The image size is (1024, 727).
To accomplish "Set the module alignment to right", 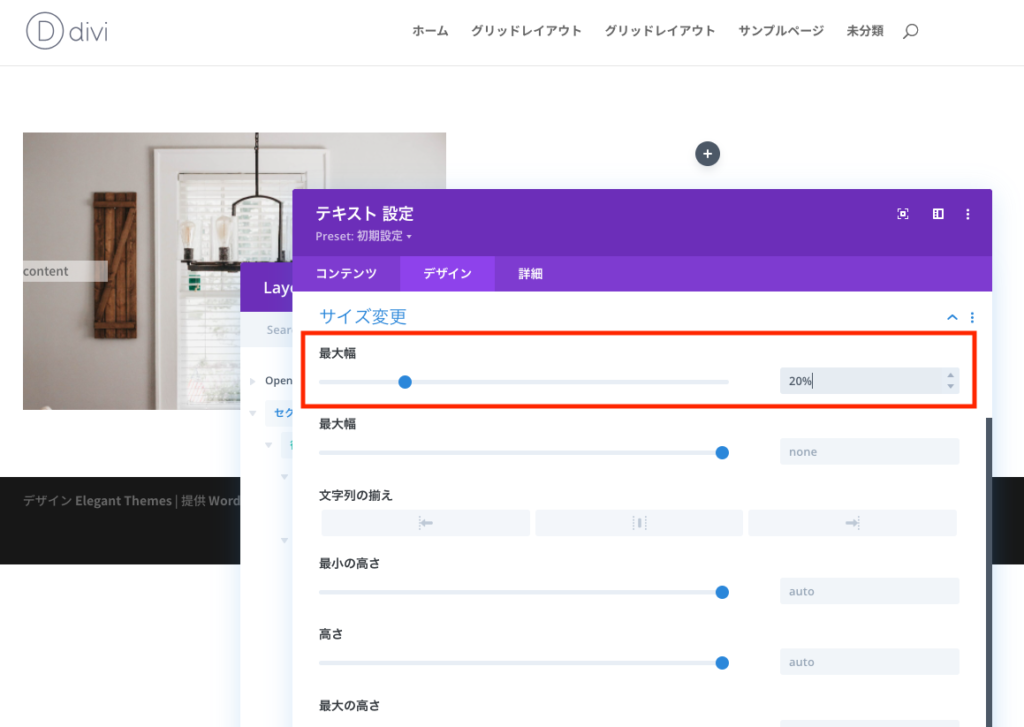I will tap(852, 523).
